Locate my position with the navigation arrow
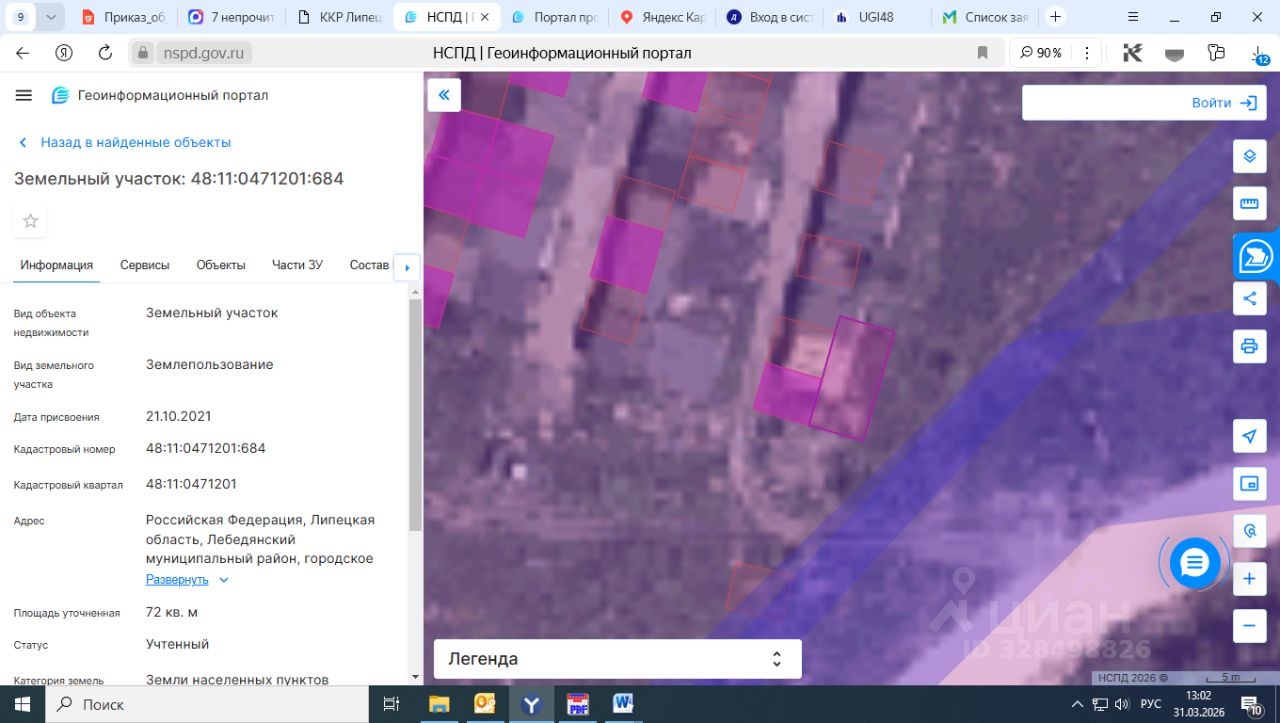This screenshot has width=1280, height=723. [x=1249, y=436]
